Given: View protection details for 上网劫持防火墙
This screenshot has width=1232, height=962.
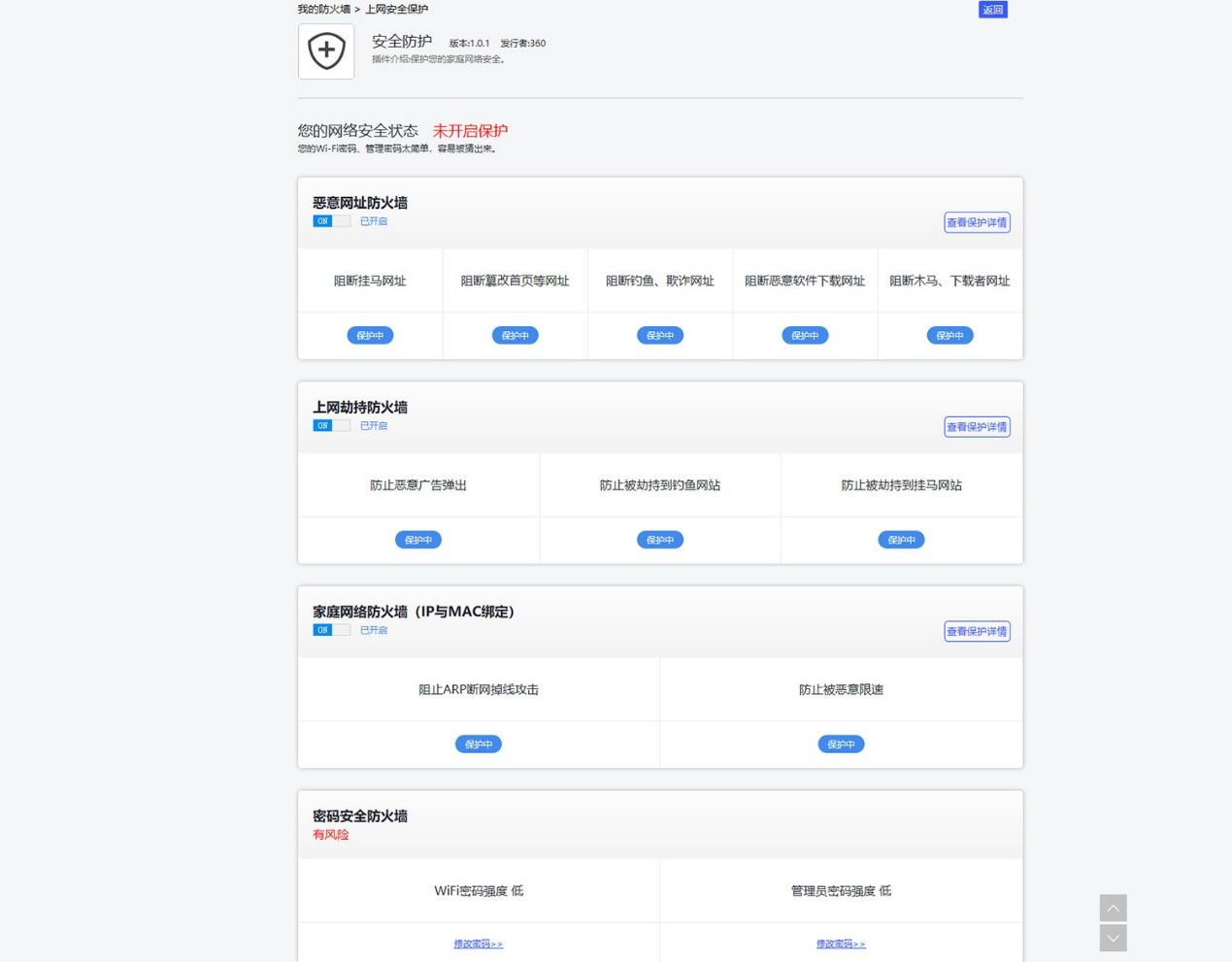Looking at the screenshot, I should pos(977,427).
